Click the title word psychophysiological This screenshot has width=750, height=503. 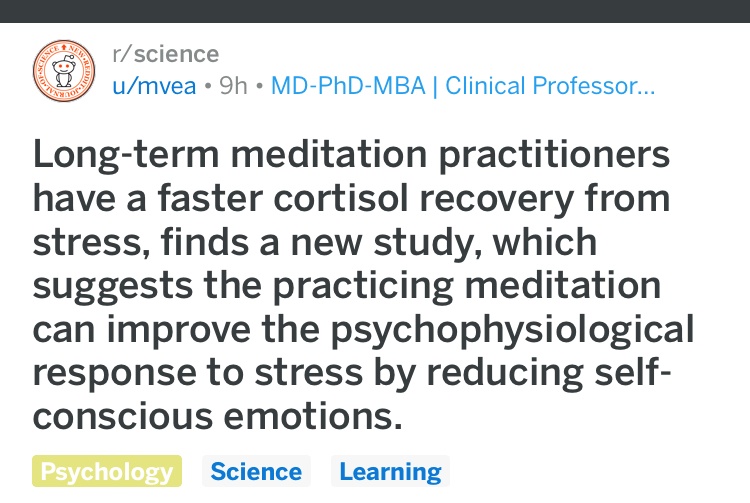512,330
